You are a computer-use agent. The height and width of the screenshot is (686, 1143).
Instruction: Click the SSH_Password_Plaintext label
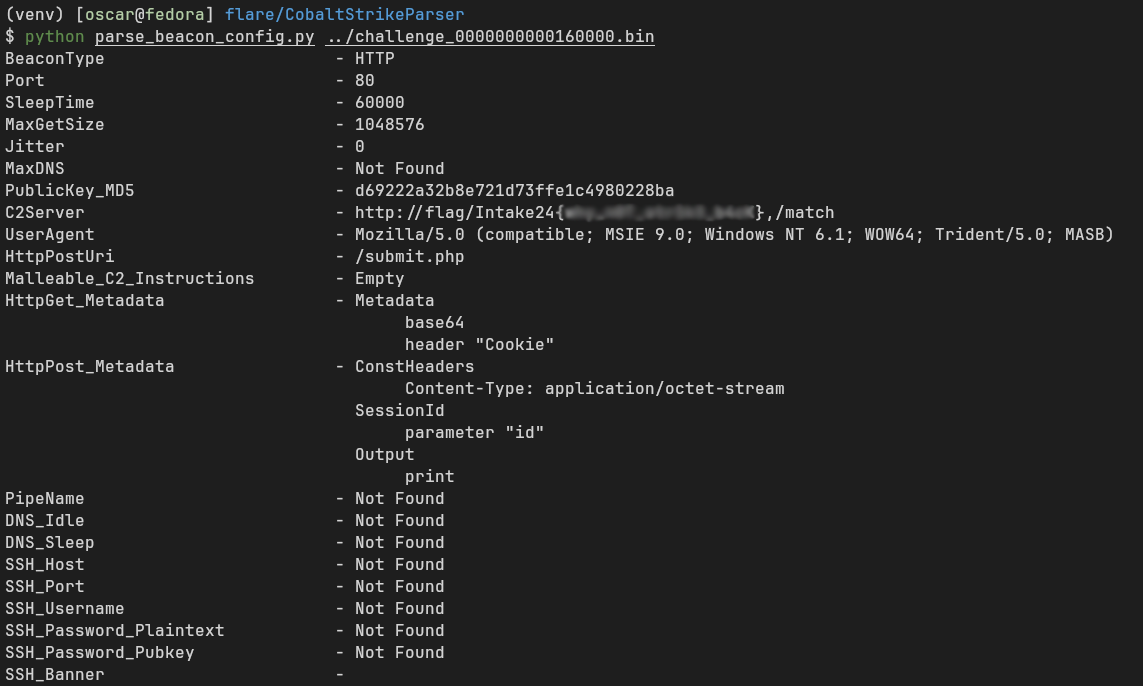(114, 630)
